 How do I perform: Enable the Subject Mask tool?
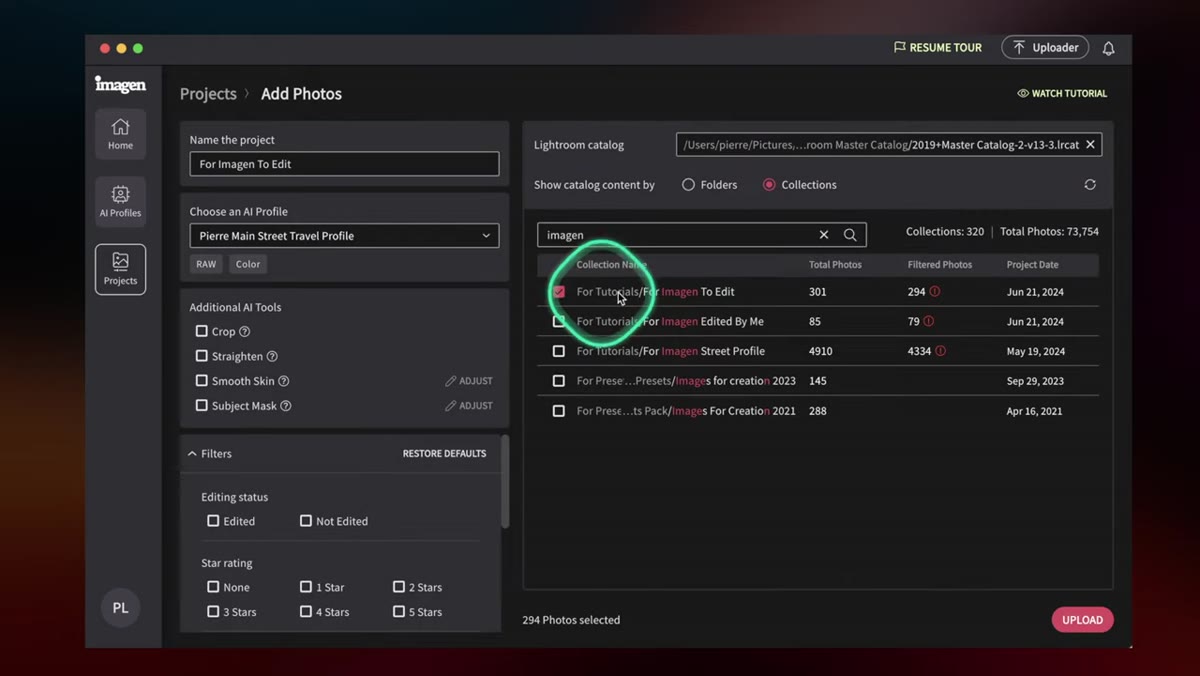click(202, 406)
